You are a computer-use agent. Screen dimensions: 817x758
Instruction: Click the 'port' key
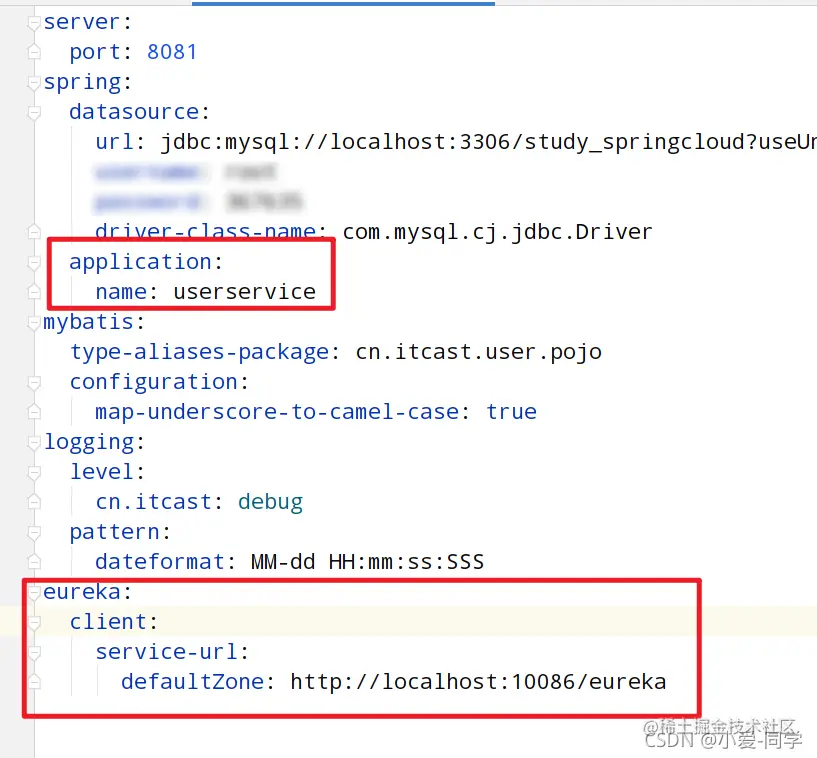click(95, 52)
